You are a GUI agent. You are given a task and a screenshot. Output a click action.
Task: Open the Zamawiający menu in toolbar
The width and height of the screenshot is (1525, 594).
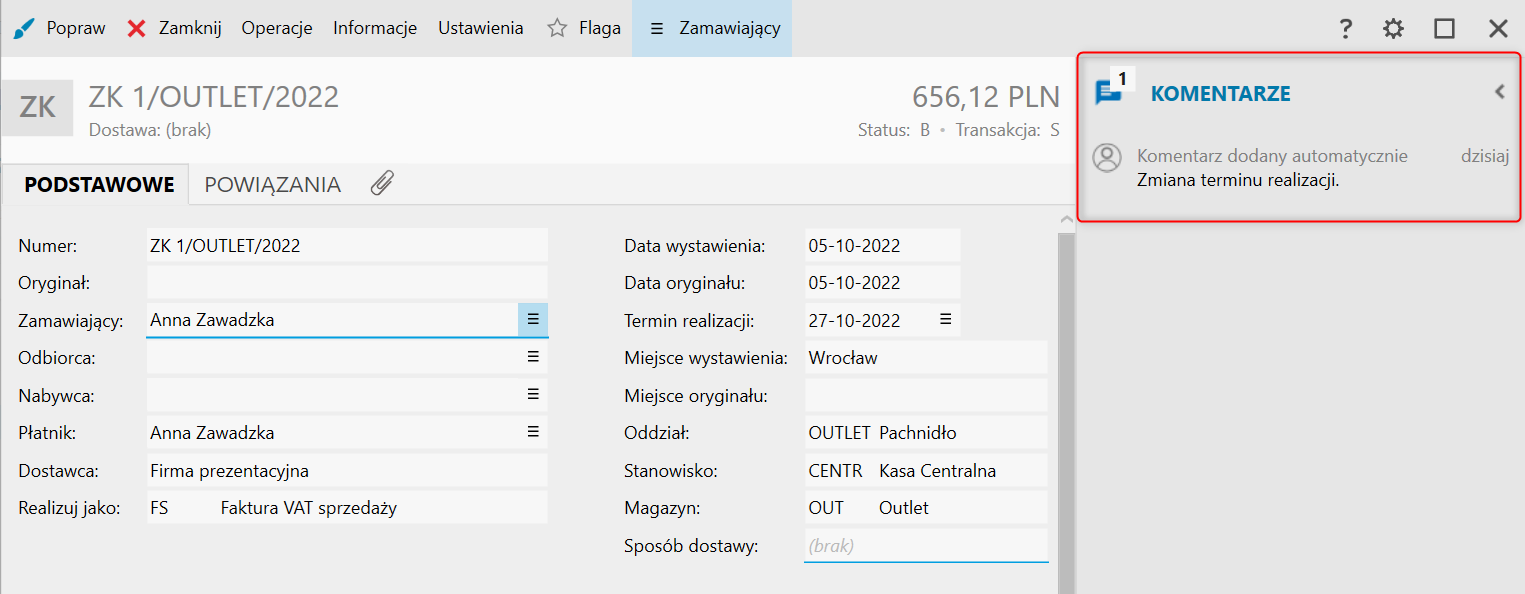point(712,28)
